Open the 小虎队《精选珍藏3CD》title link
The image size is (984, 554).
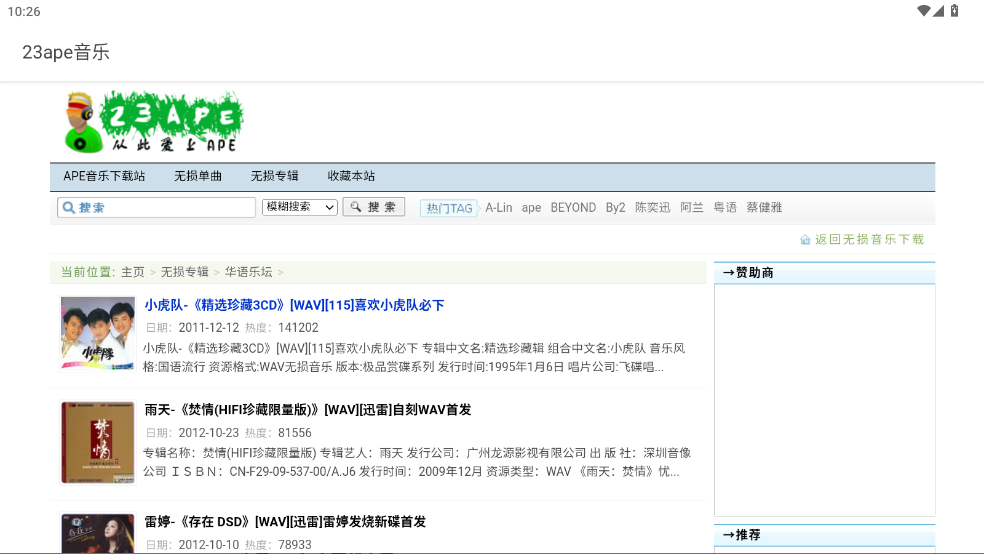(x=294, y=305)
